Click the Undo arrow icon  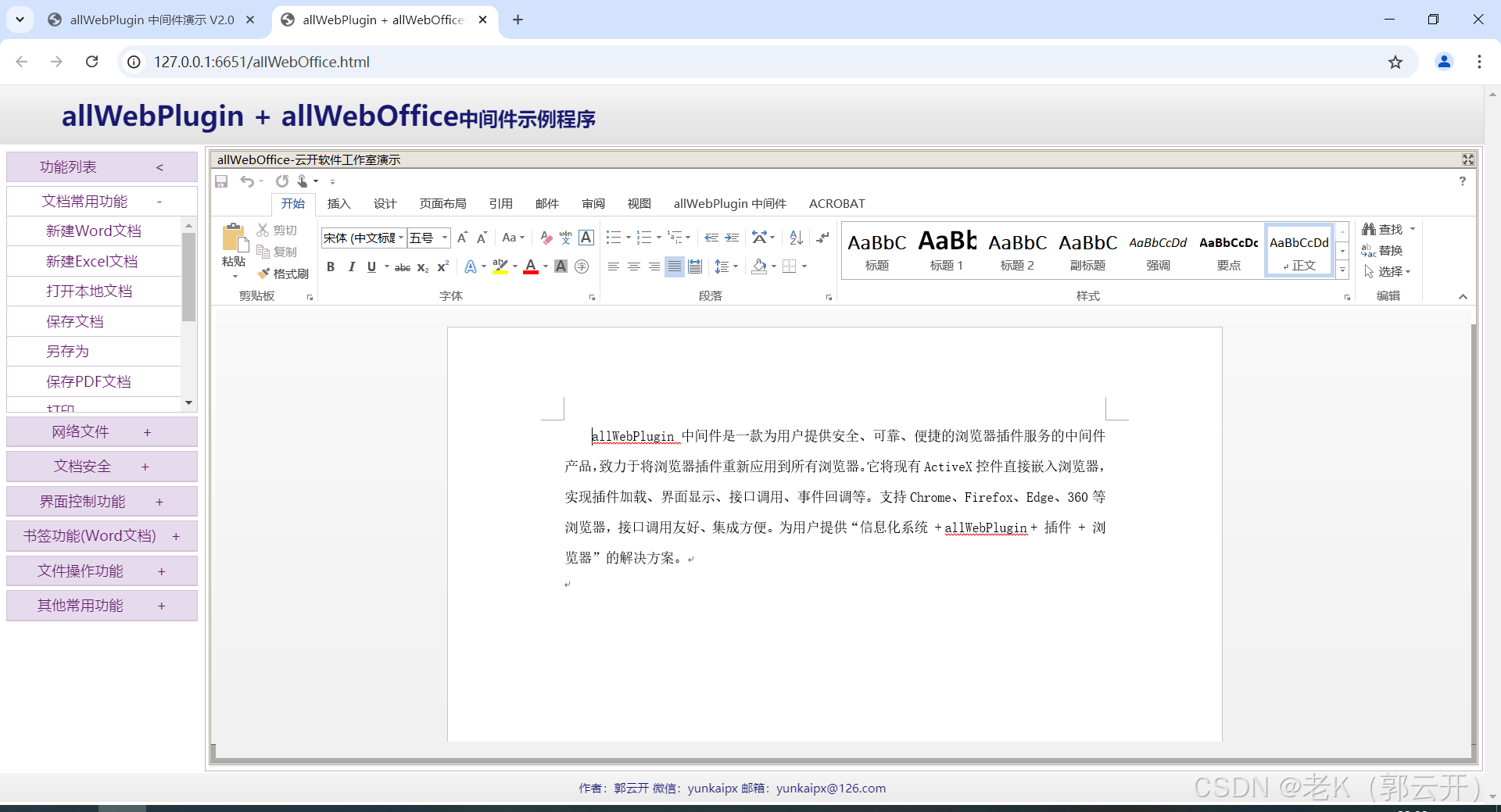pos(247,181)
